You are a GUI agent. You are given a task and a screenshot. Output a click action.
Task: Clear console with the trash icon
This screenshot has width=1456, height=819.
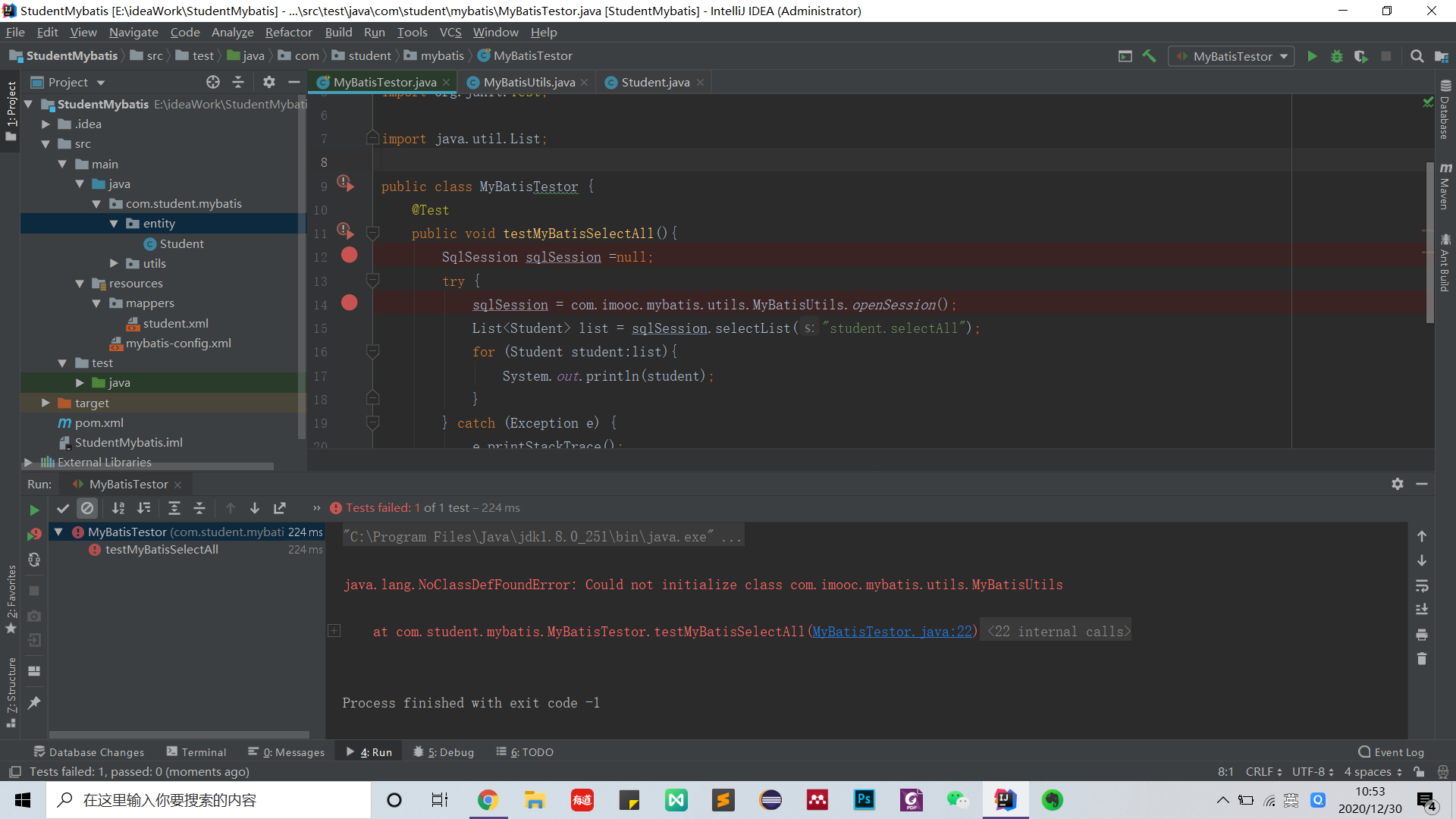1422,659
